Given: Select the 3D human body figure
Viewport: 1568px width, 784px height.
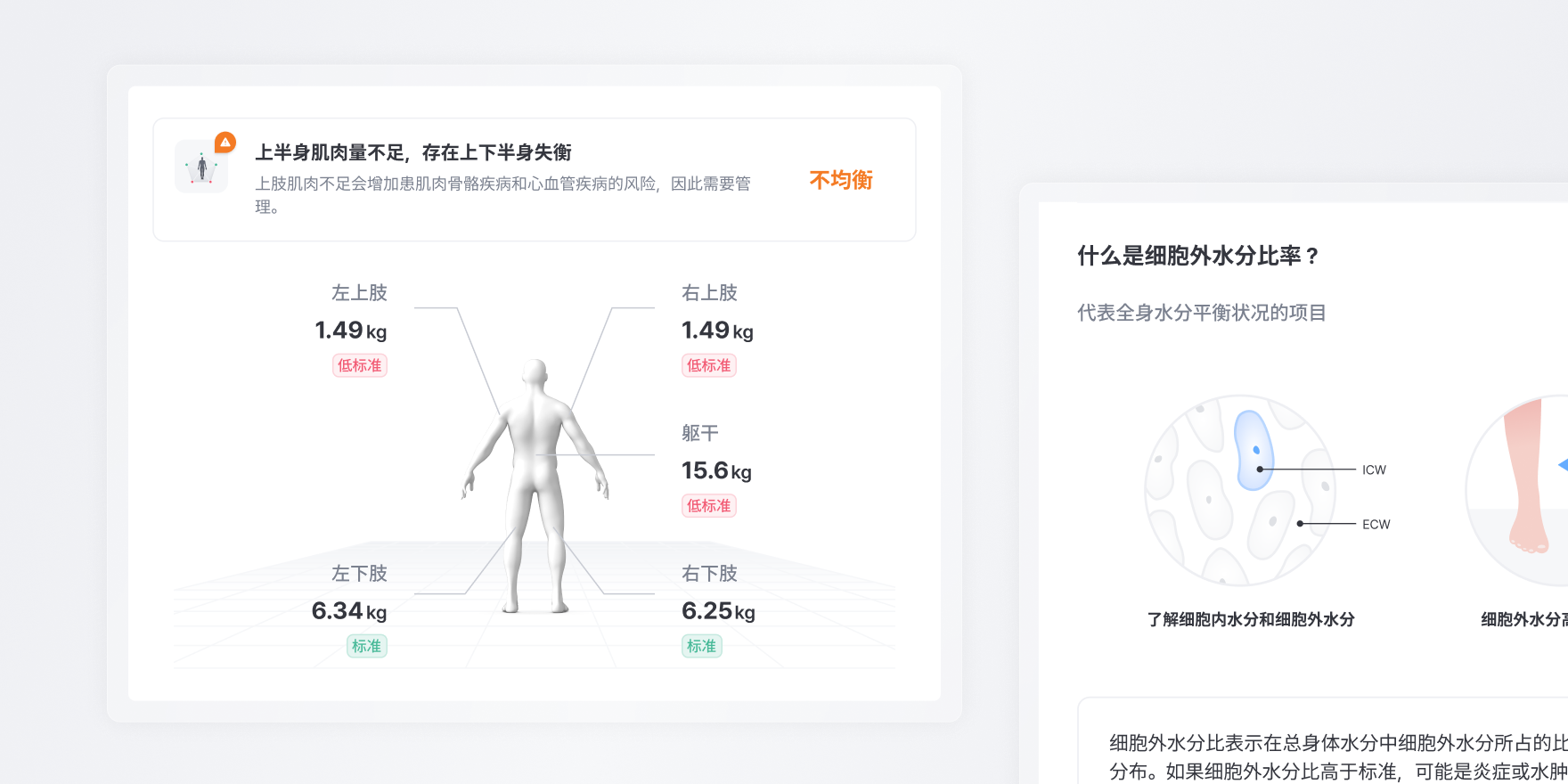Looking at the screenshot, I should tap(535, 486).
